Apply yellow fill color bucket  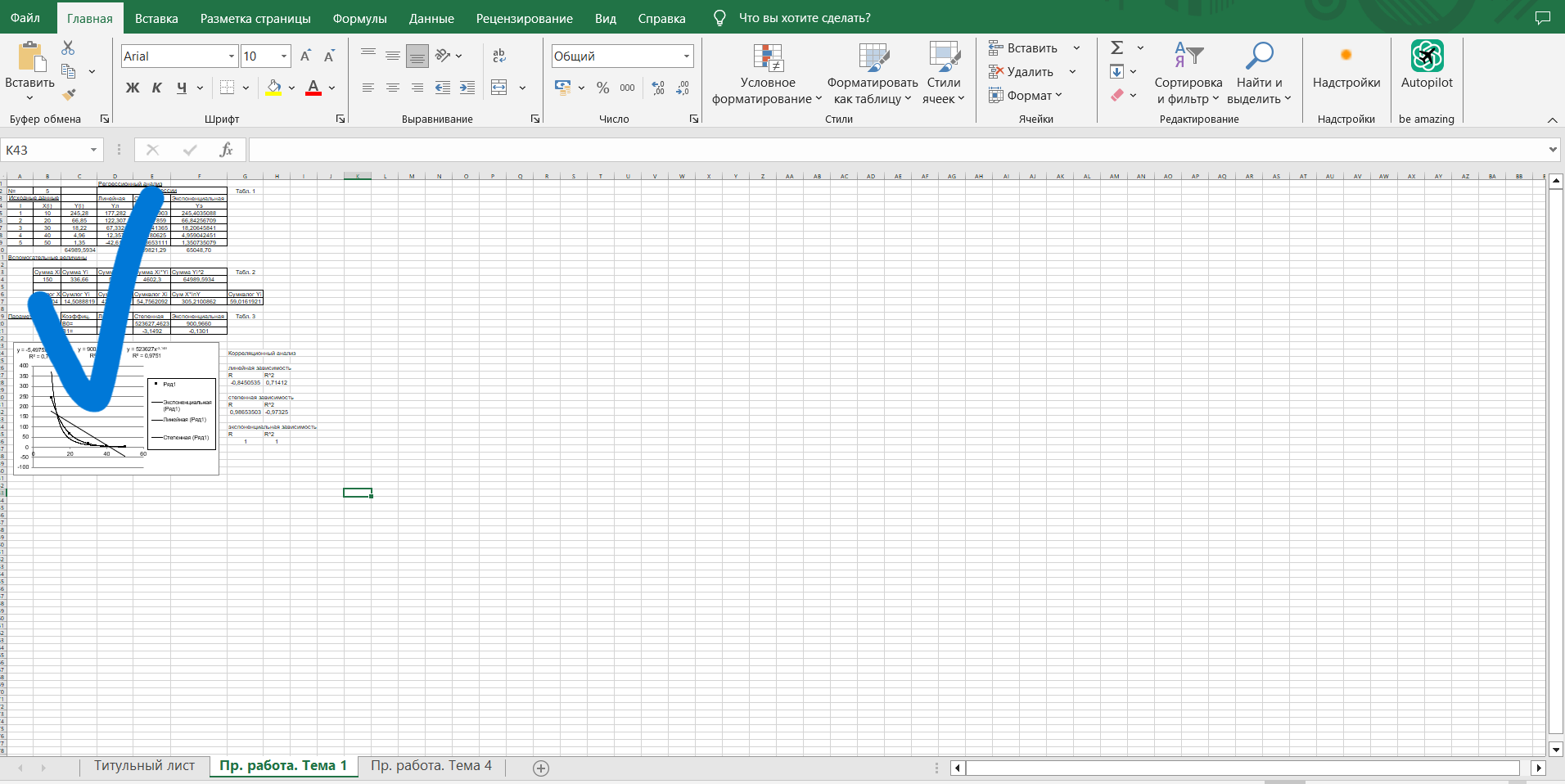click(273, 88)
